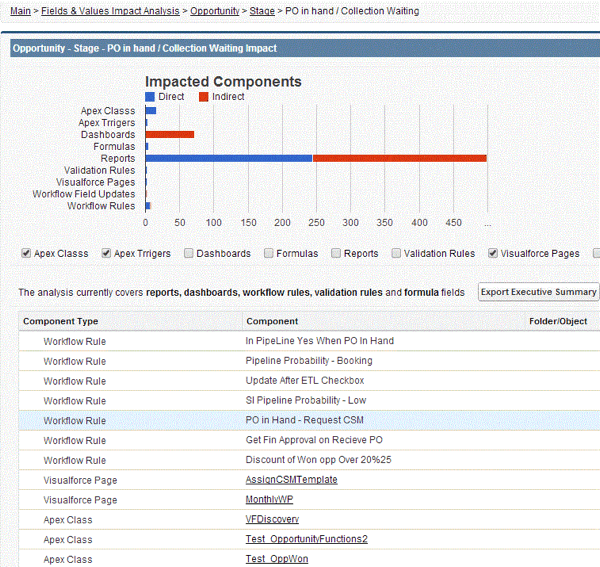Click the blue Apex Classs bar
The image size is (600, 567).
point(151,111)
